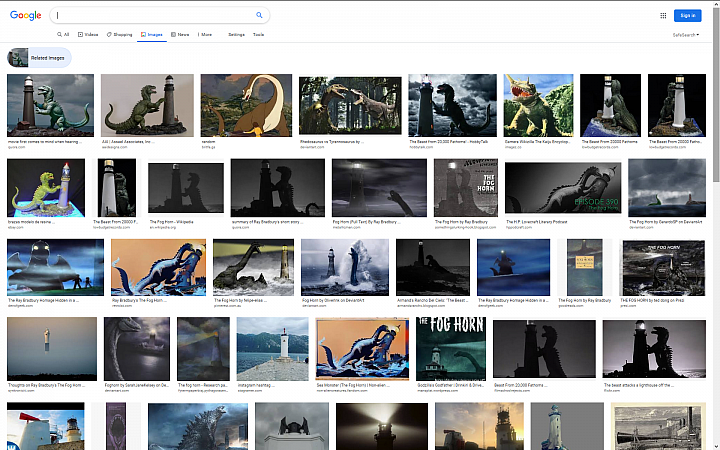The width and height of the screenshot is (720, 450).
Task: Open the cartoon long-neck dinosaurs image captioned random
Action: pyautogui.click(x=246, y=105)
